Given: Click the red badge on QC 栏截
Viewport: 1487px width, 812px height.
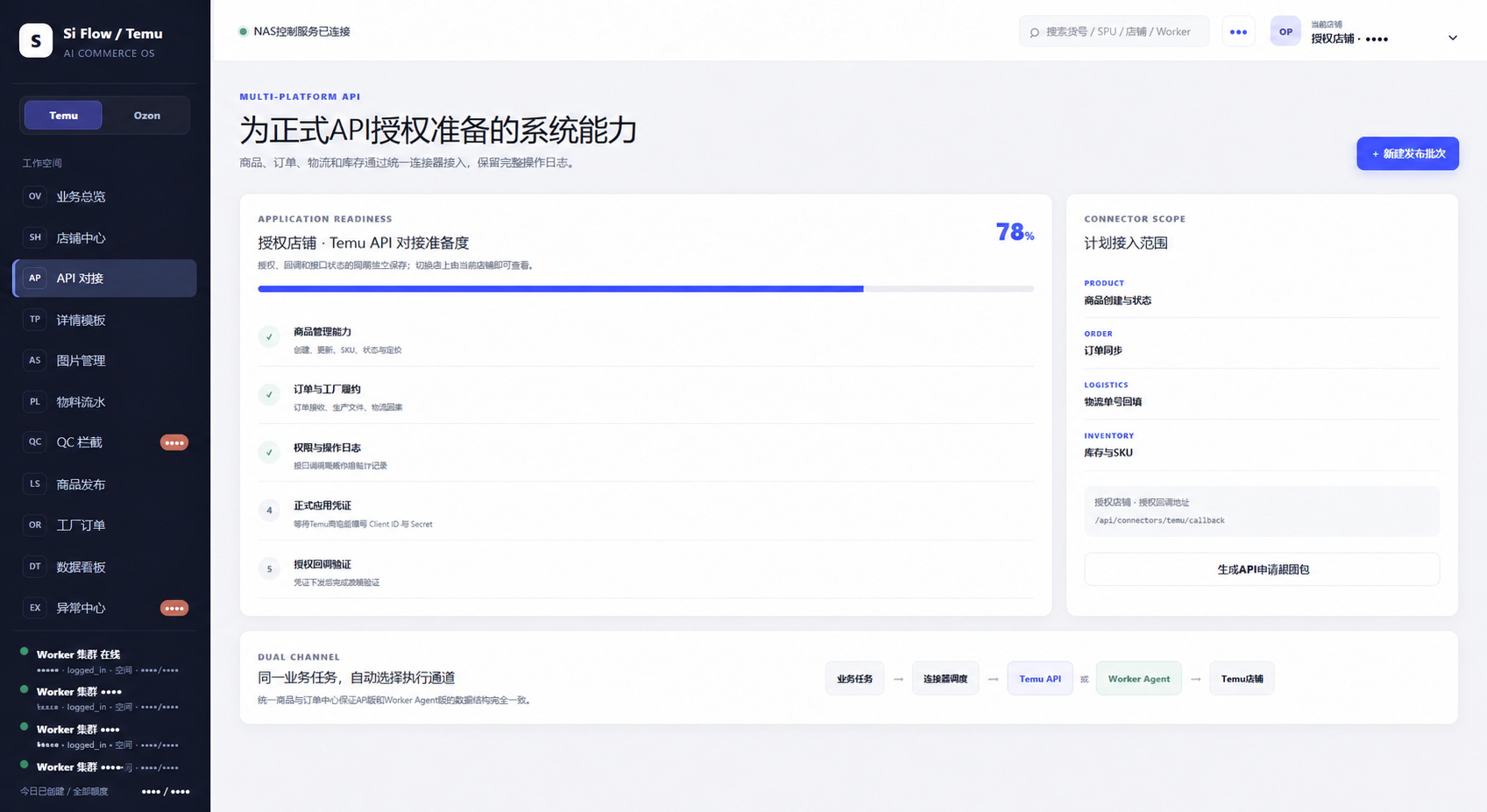Looking at the screenshot, I should click(x=174, y=442).
